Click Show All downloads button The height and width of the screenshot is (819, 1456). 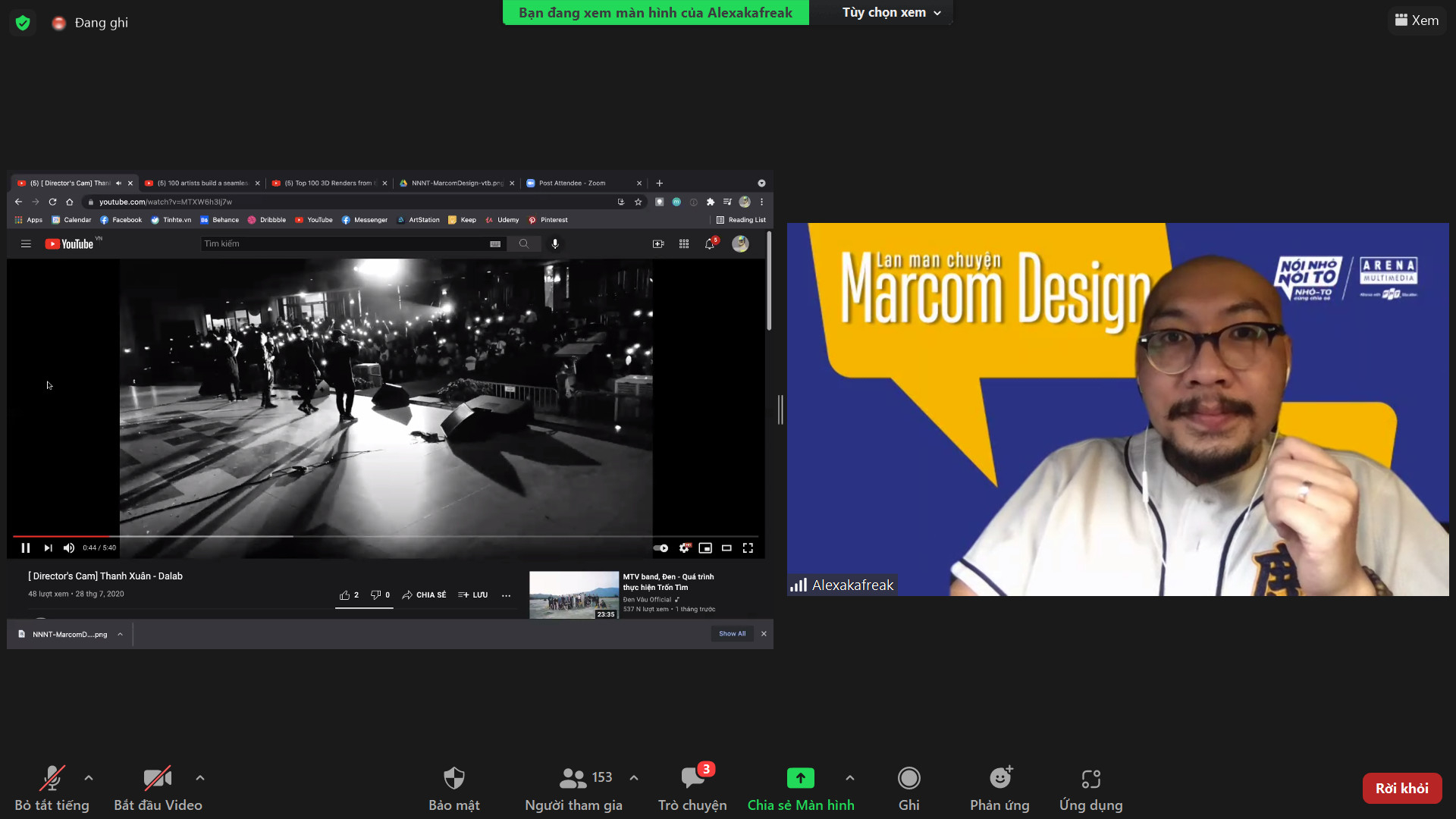(732, 634)
